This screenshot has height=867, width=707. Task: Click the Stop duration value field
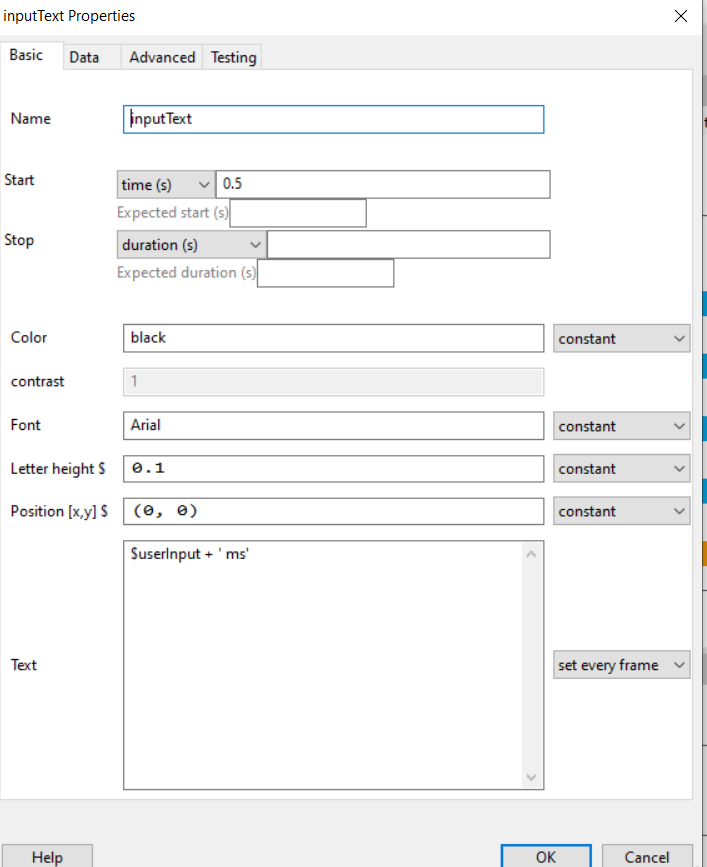click(x=409, y=245)
